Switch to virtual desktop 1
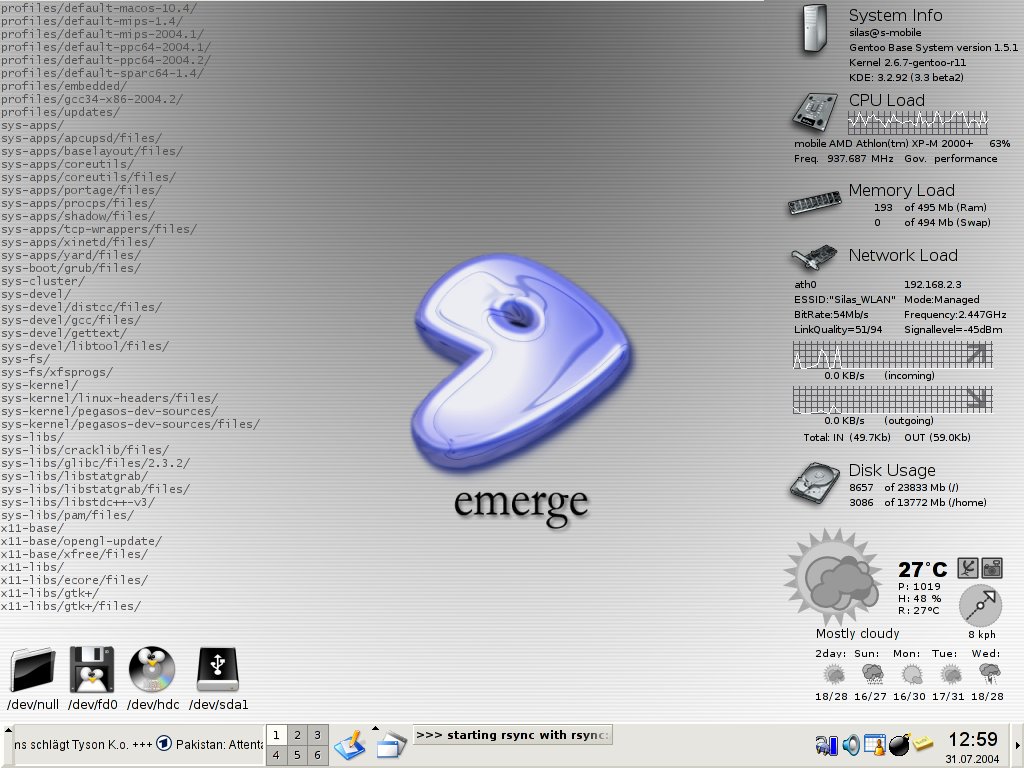 (276, 735)
